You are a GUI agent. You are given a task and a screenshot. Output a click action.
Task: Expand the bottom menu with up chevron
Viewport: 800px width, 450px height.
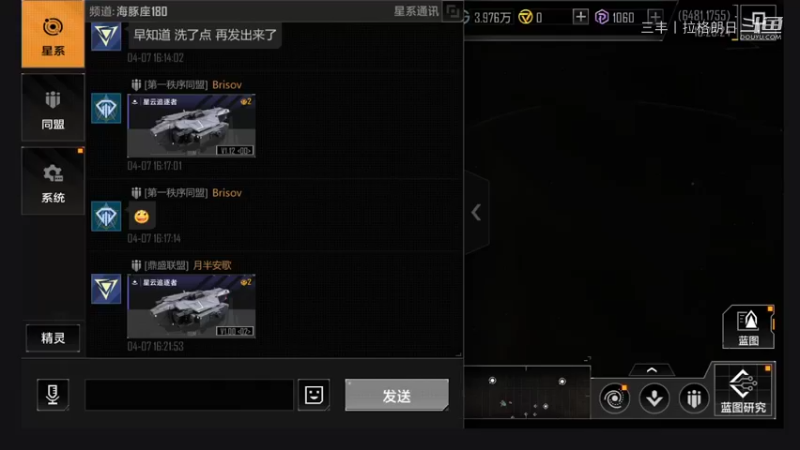[x=652, y=370]
